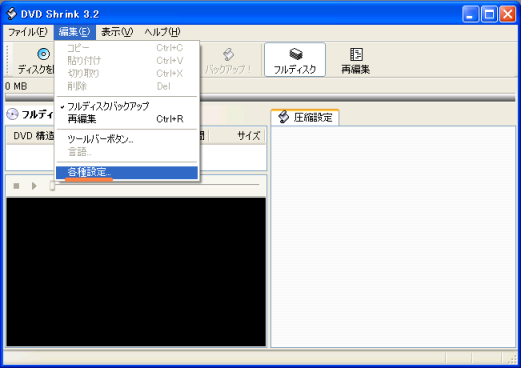Maximize the DVD Shrink window
521x368 pixels.
(489, 14)
